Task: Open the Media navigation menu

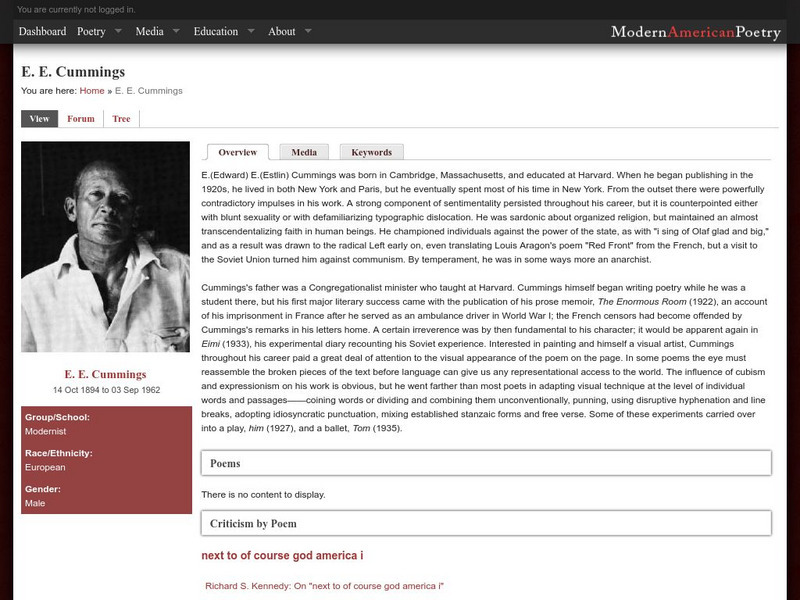Action: point(149,32)
